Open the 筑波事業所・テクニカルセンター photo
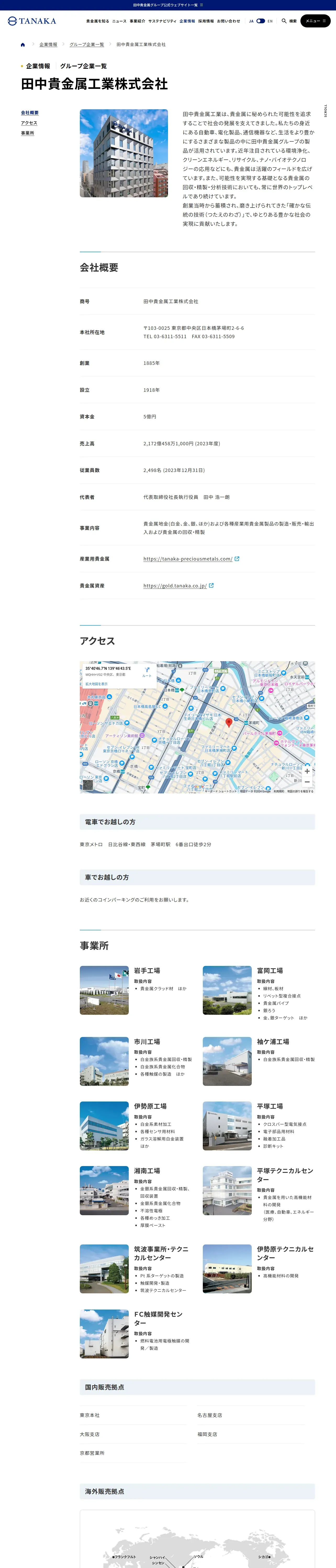 pos(104,1269)
